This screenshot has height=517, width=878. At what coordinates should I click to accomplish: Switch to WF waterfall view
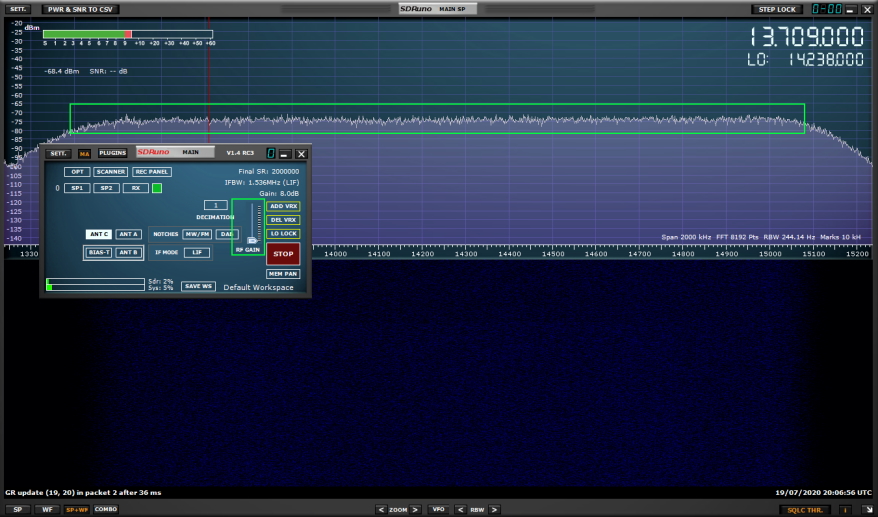(47, 510)
